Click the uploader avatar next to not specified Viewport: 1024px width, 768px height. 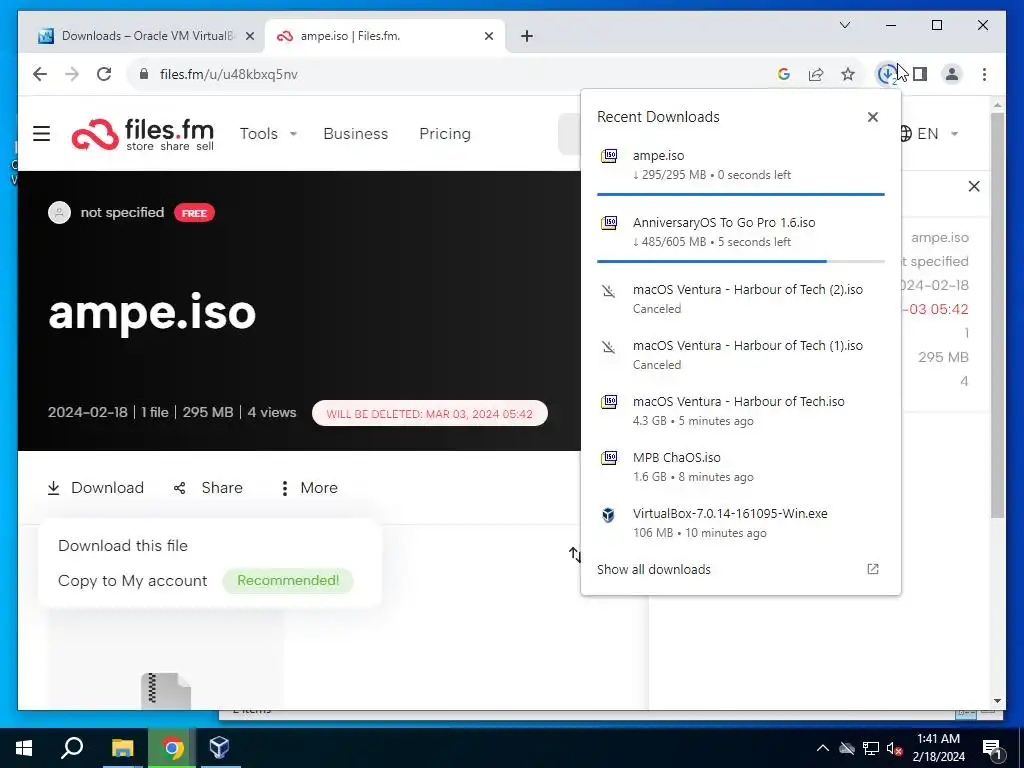coord(59,213)
